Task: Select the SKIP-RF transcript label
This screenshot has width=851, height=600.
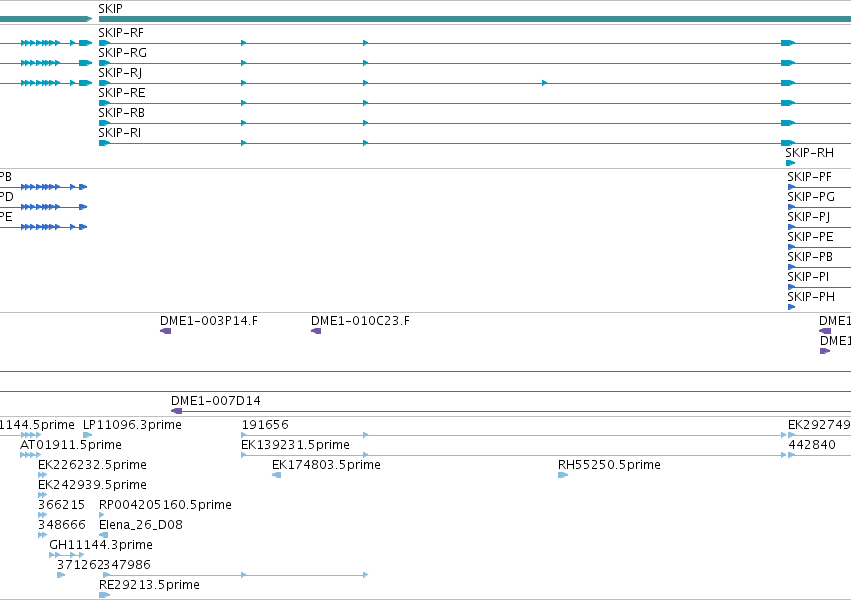Action: (x=121, y=33)
